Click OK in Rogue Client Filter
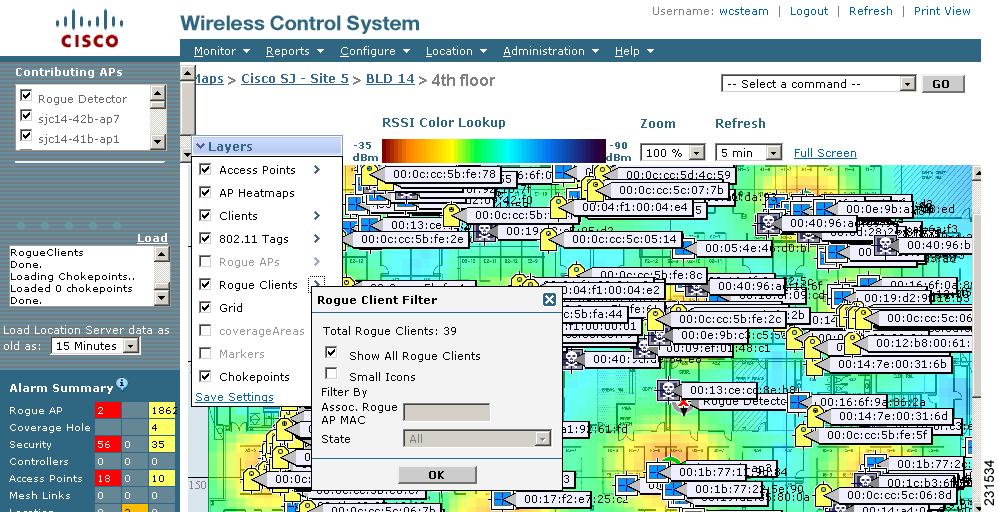This screenshot has height=512, width=998. [x=437, y=475]
